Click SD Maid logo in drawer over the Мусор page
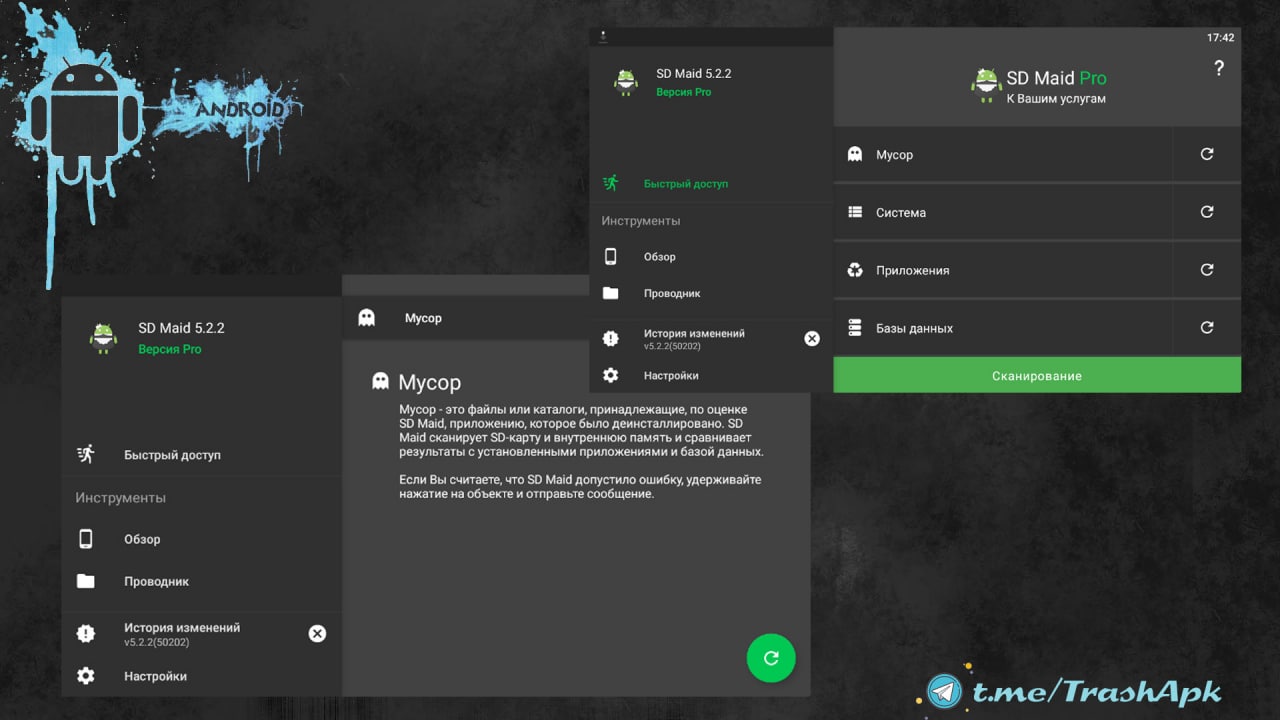Screen dimensions: 1280x720 click(x=103, y=338)
